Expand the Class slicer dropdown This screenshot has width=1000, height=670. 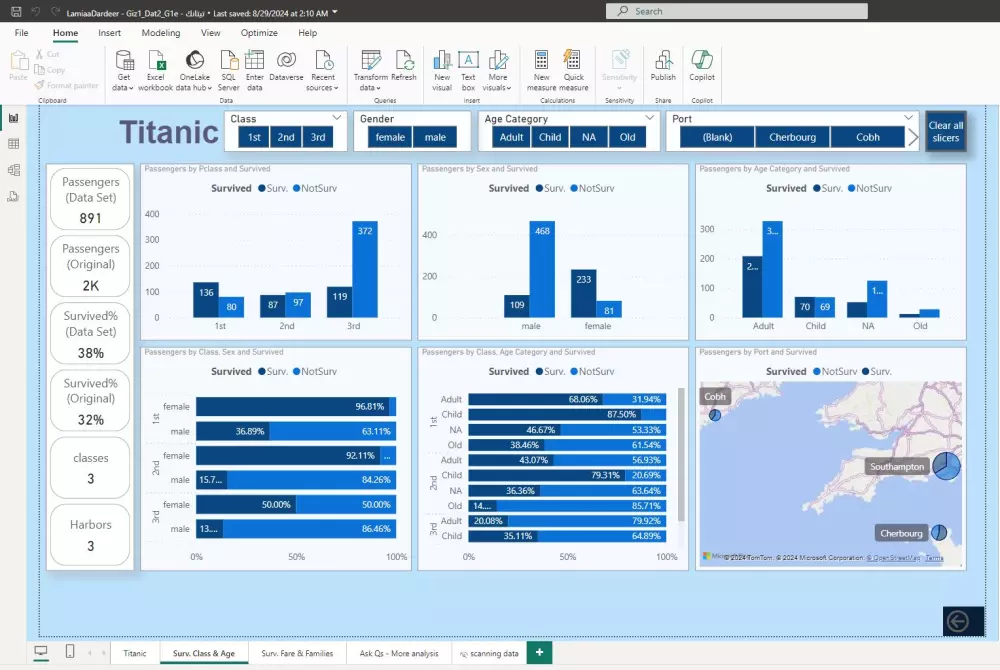click(x=335, y=118)
